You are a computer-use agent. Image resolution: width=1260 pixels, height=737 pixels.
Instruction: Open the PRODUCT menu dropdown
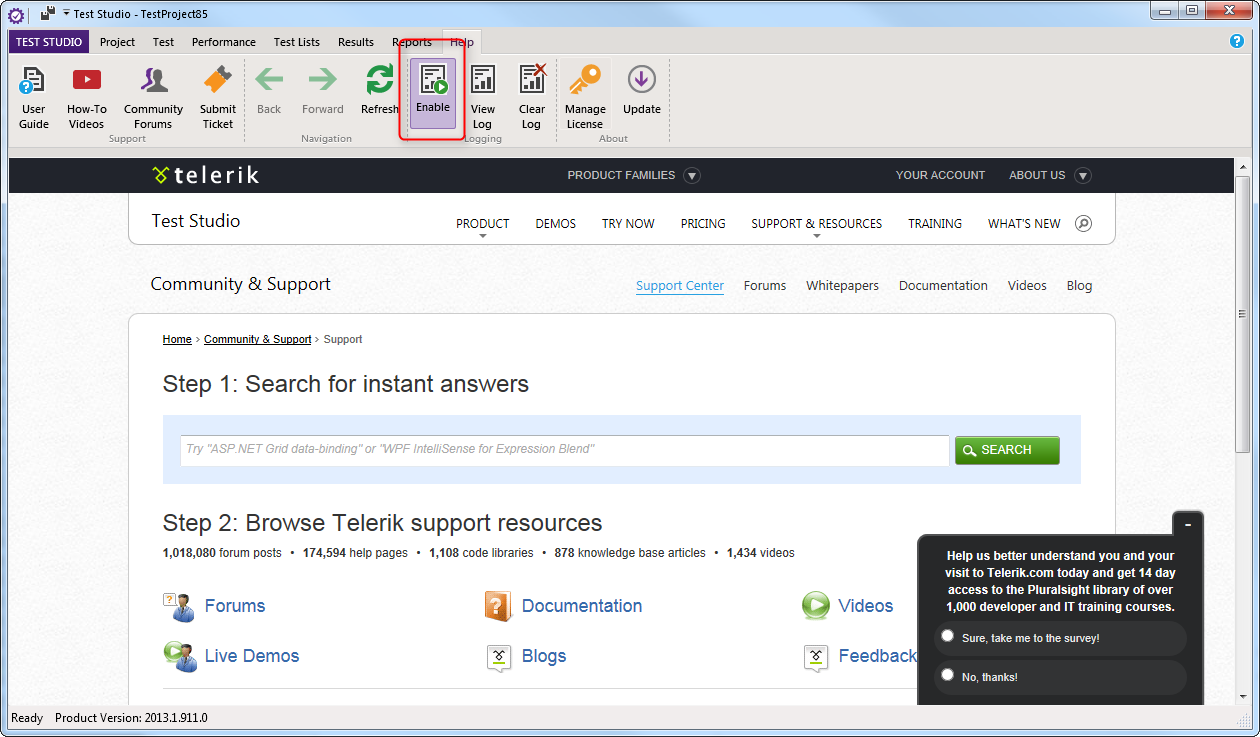point(482,225)
